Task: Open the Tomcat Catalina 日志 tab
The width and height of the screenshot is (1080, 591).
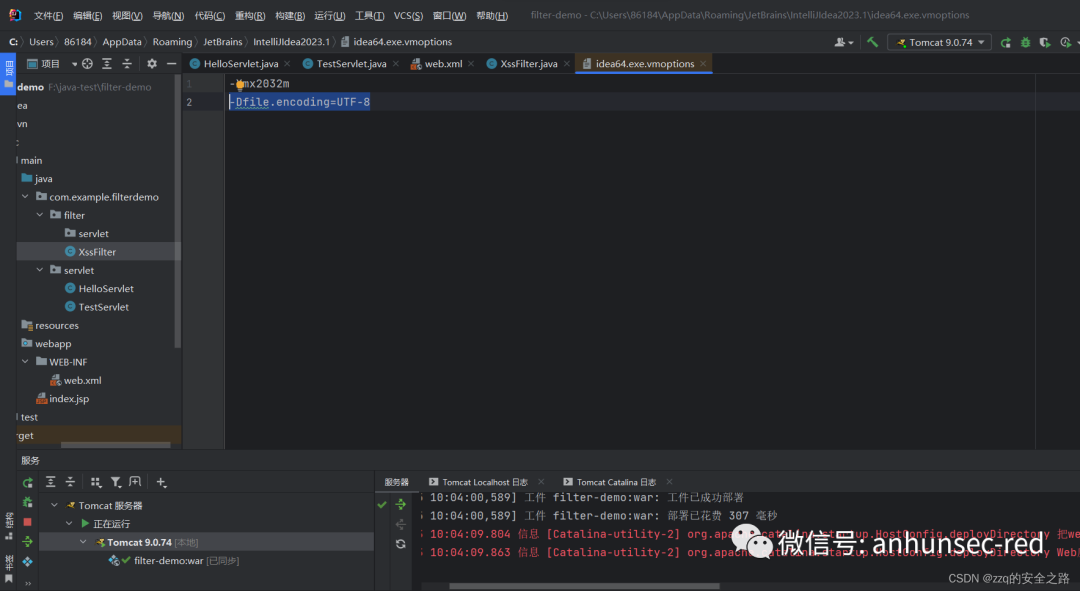Action: click(616, 482)
